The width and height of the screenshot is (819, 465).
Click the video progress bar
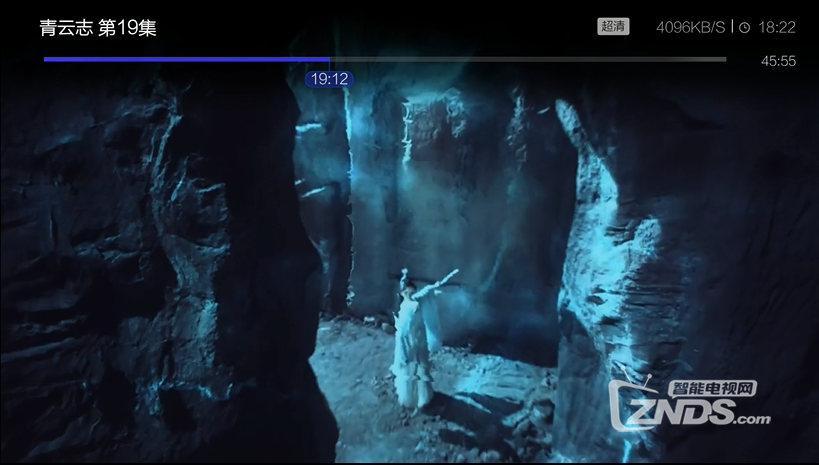tap(385, 60)
